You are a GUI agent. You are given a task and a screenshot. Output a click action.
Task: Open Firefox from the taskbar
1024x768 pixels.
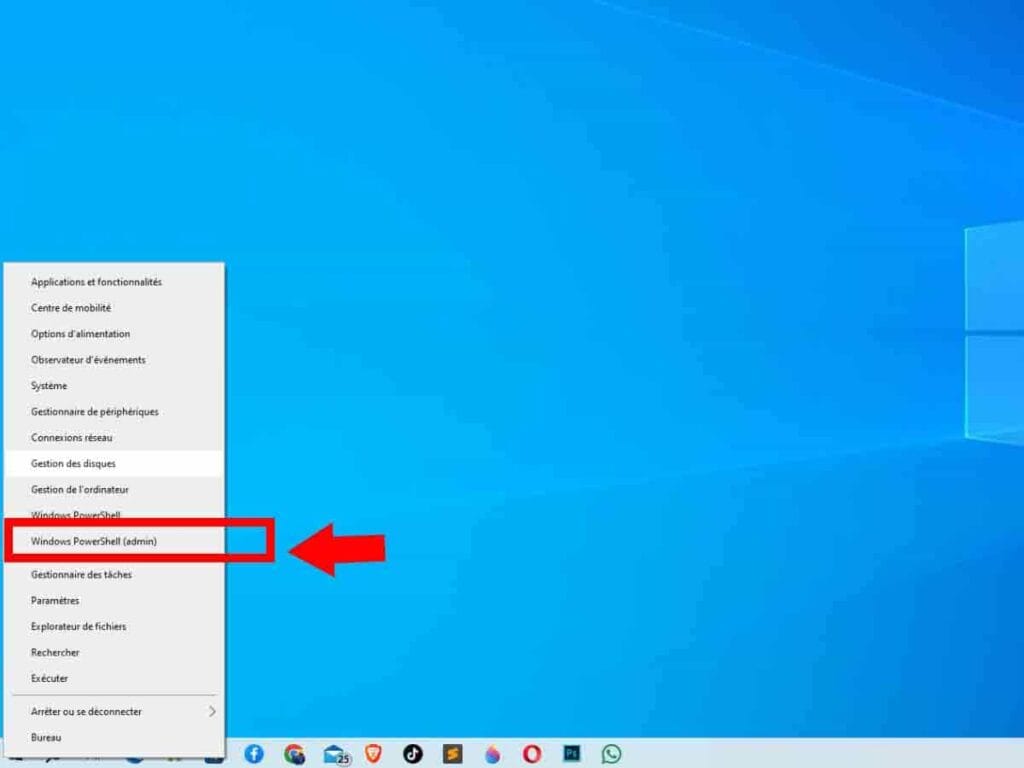click(492, 754)
